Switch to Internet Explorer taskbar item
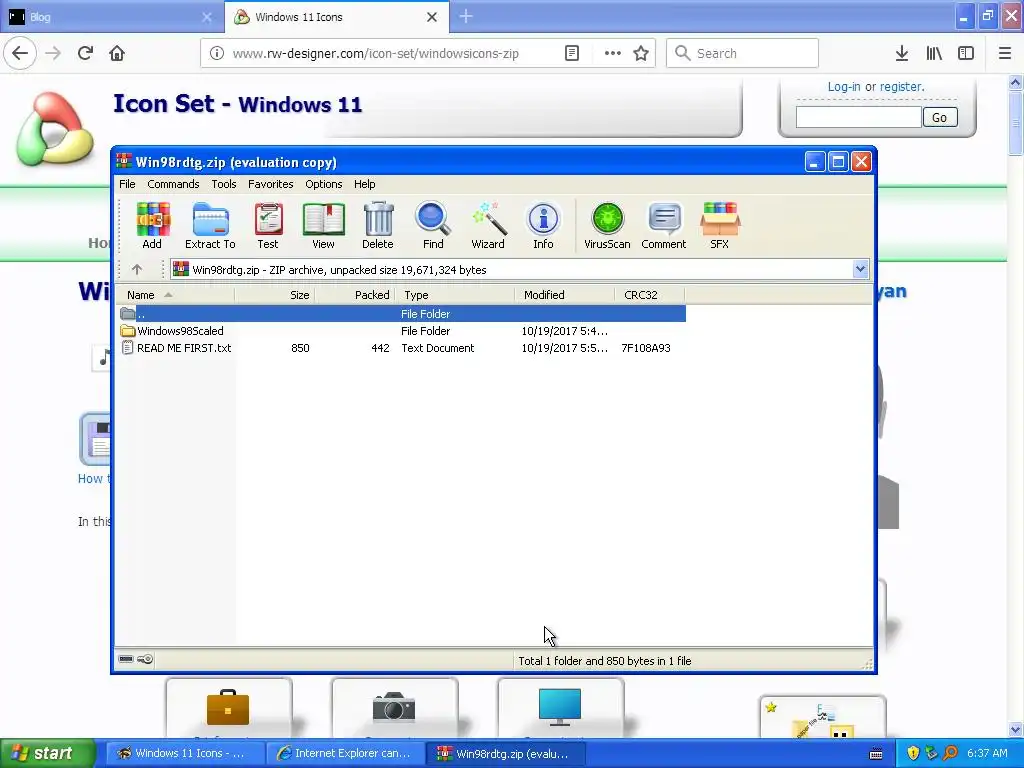This screenshot has height=768, width=1024. coord(345,753)
